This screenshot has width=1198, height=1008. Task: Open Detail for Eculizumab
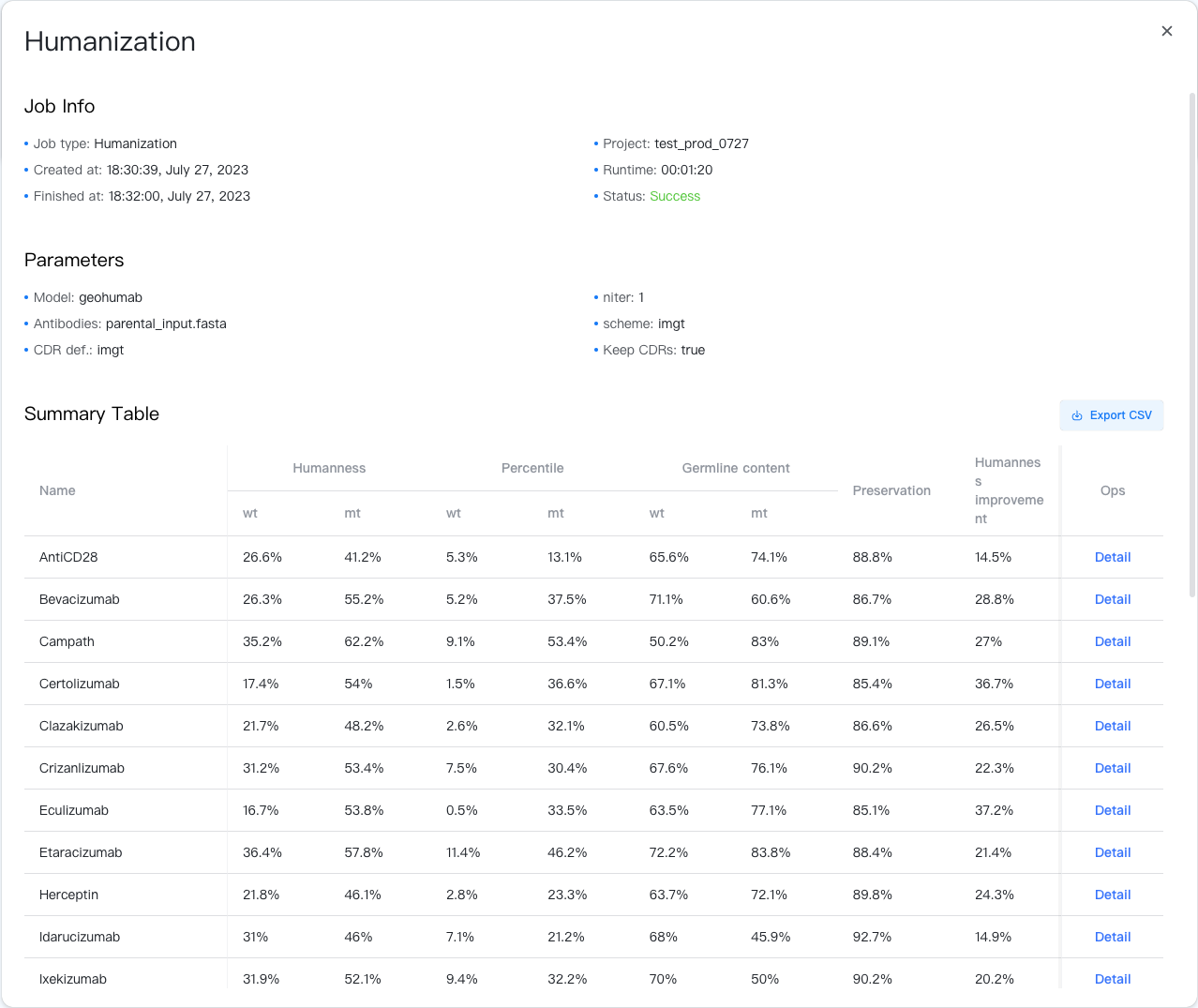(x=1113, y=810)
